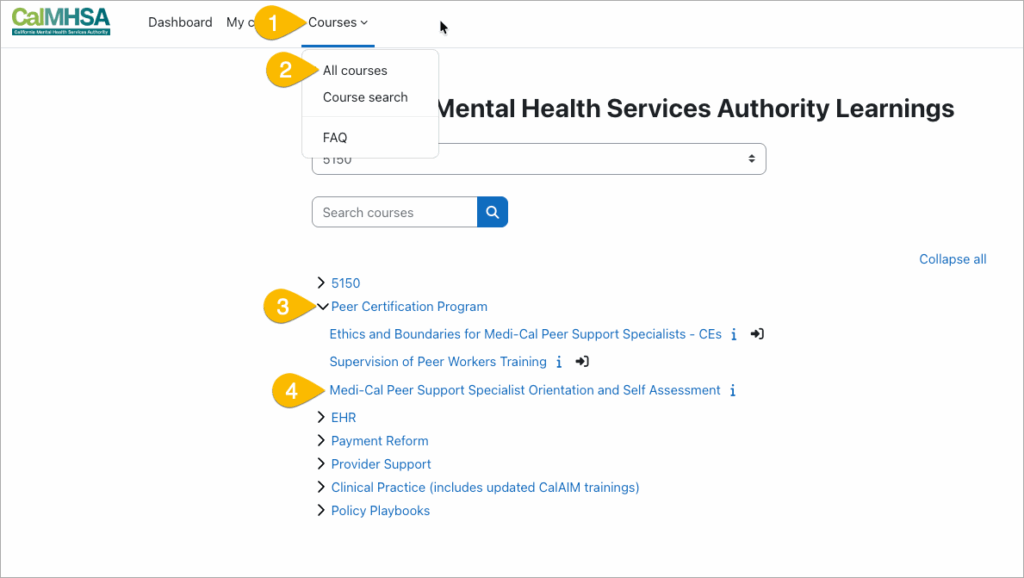The width and height of the screenshot is (1024, 578).
Task: Expand the Payment Reform category
Action: click(x=321, y=441)
